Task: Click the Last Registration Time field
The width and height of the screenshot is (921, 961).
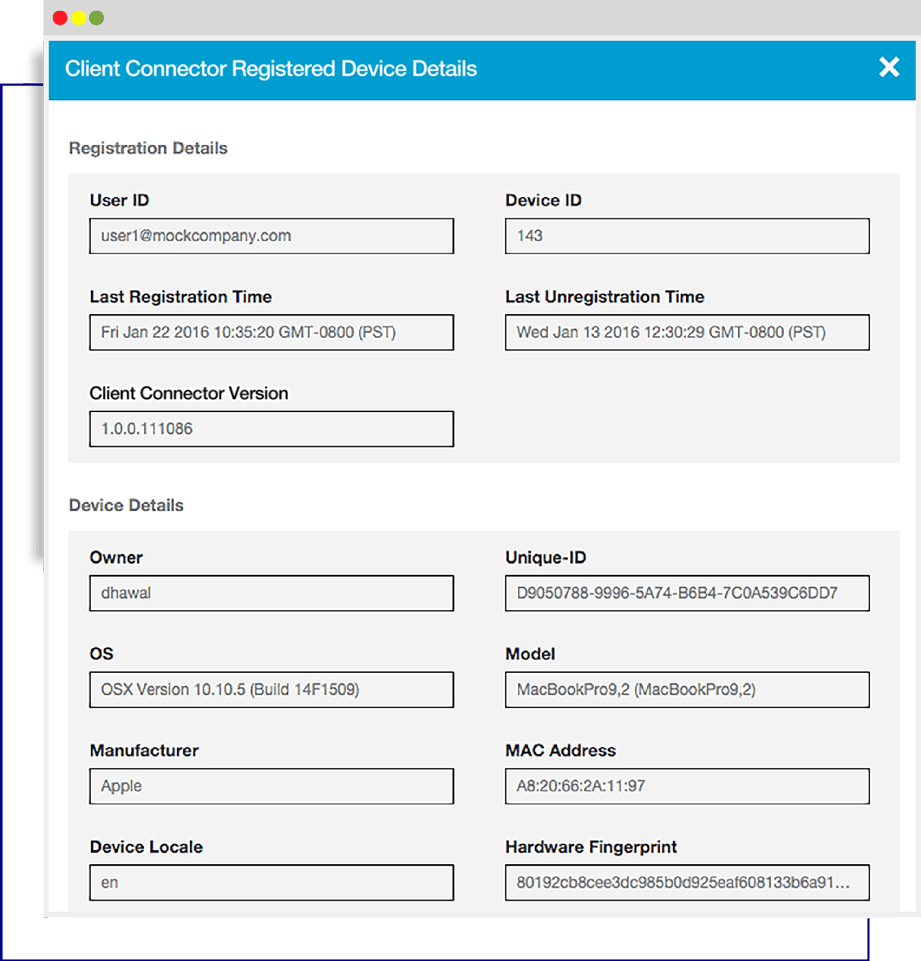Action: (271, 332)
